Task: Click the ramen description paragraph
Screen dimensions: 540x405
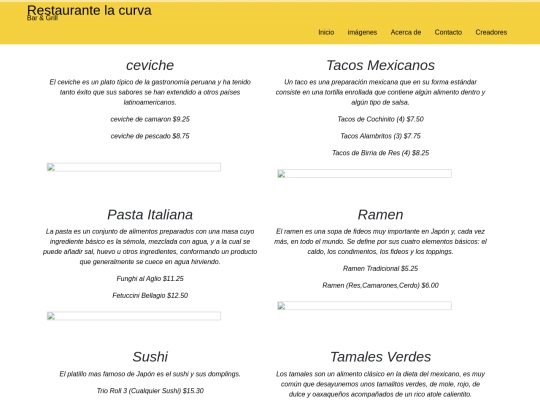Action: coord(380,241)
